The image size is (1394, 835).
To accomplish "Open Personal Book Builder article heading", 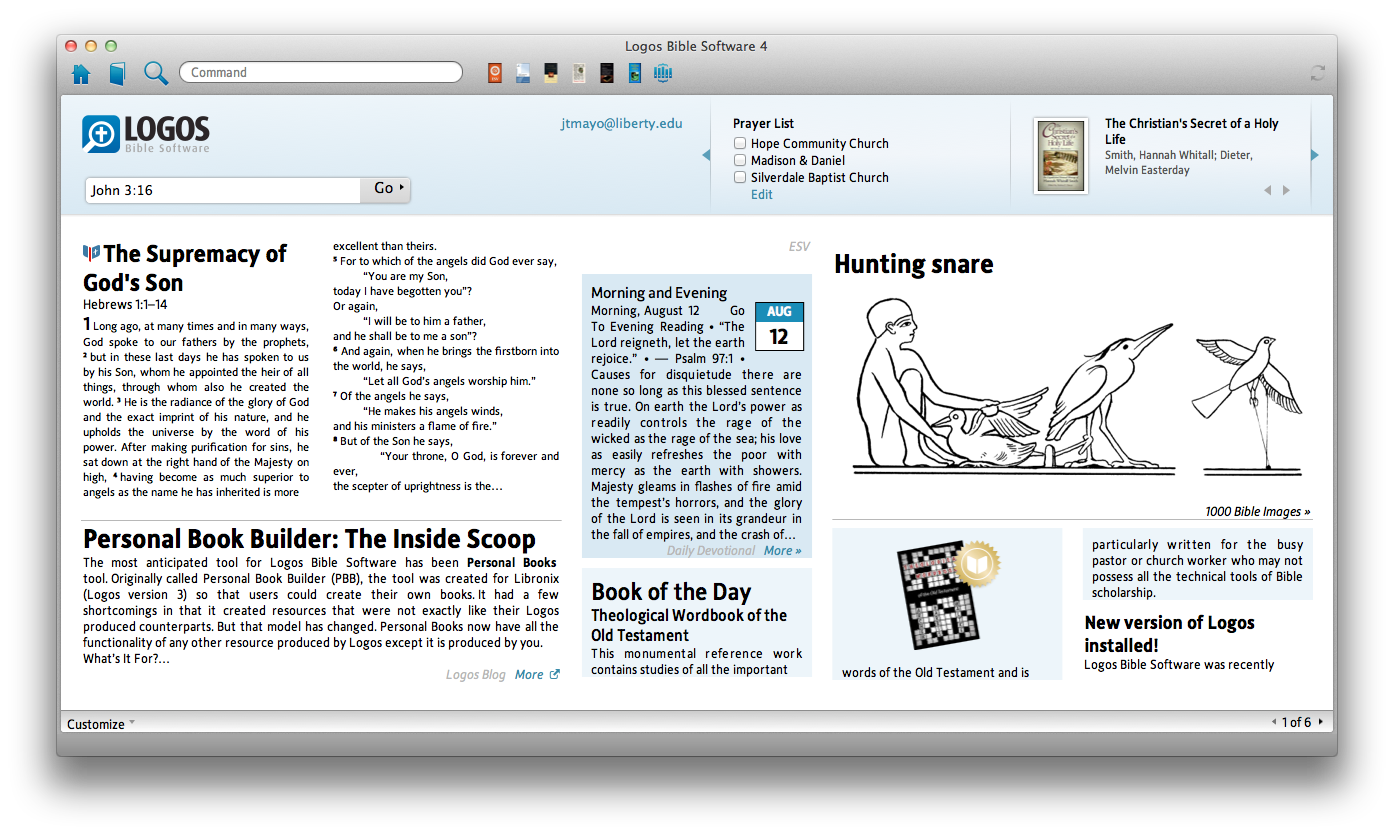I will 310,539.
